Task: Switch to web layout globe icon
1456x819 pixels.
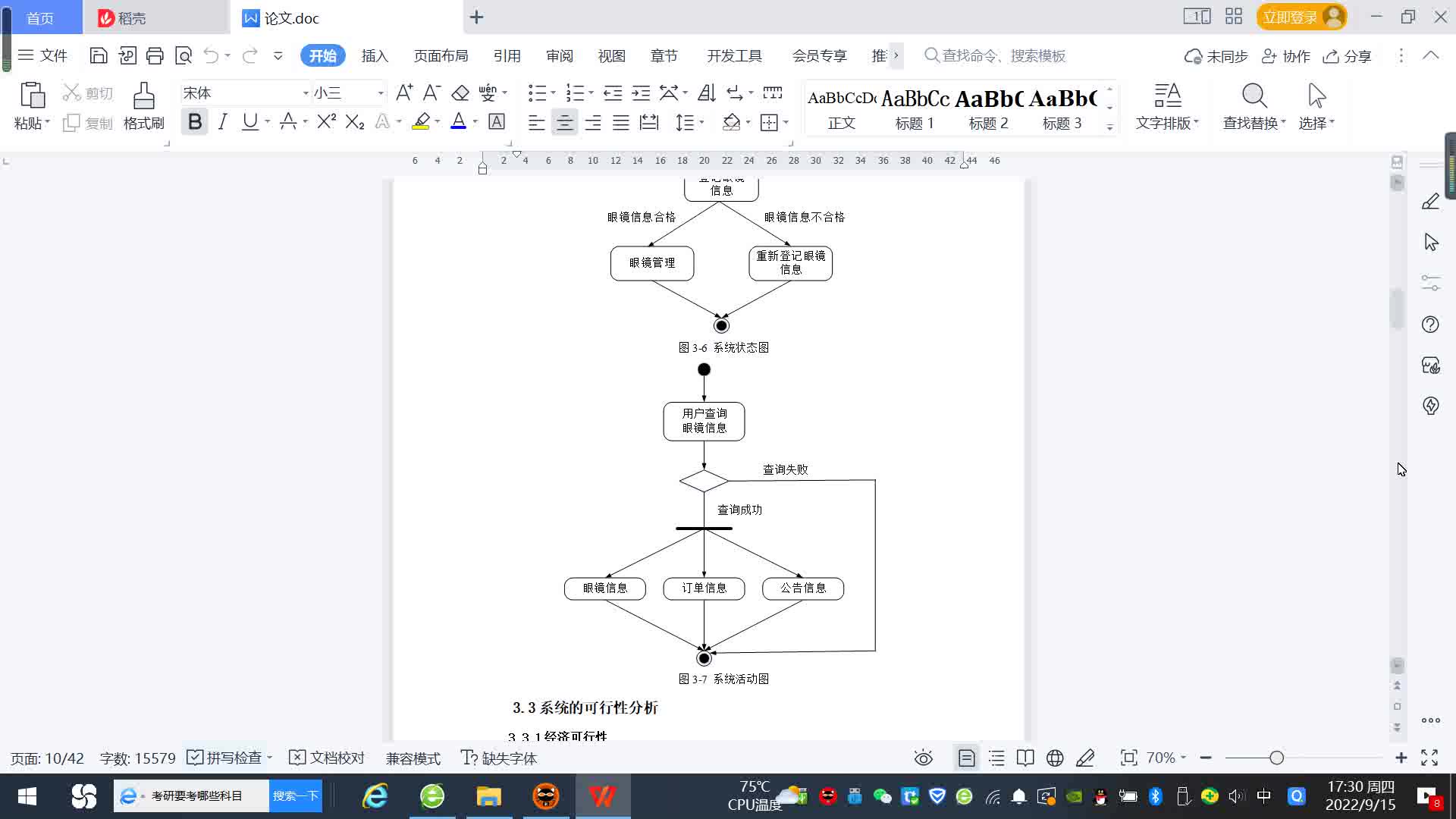Action: coord(1055,758)
